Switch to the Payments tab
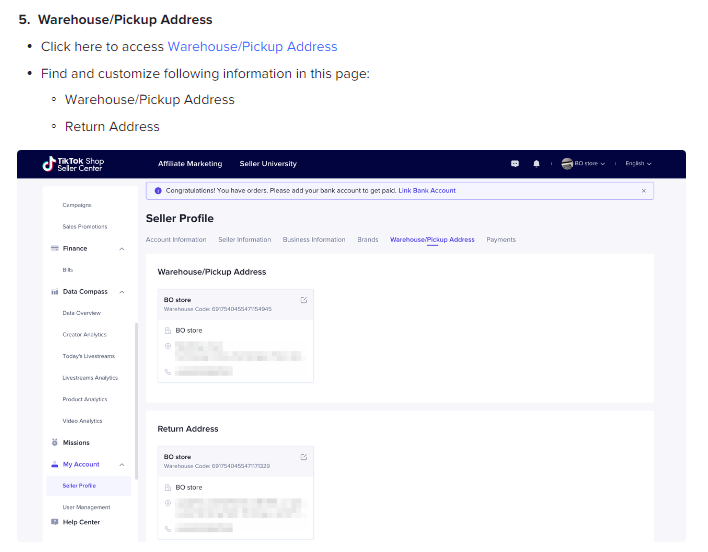The width and height of the screenshot is (708, 552). 501,240
